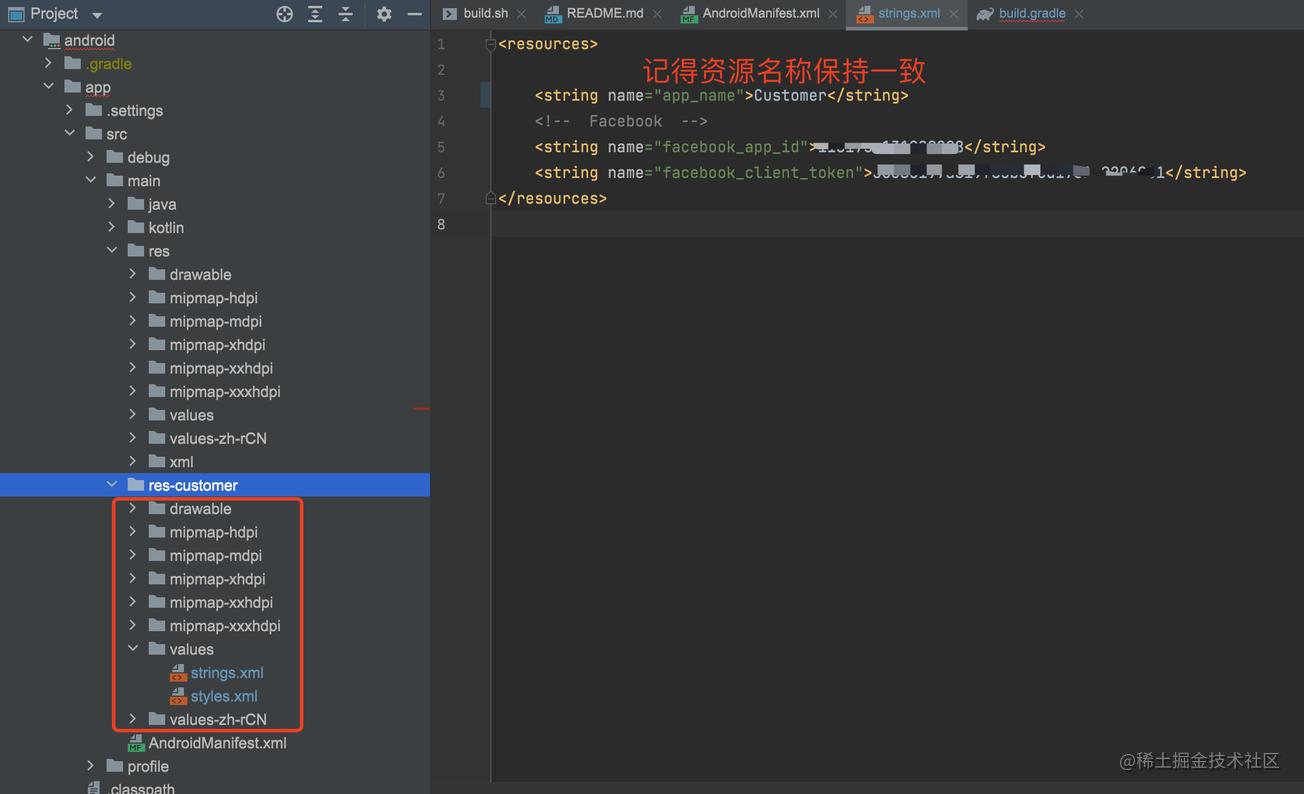Expand the java folder under main
Image resolution: width=1304 pixels, height=794 pixels.
click(x=112, y=204)
